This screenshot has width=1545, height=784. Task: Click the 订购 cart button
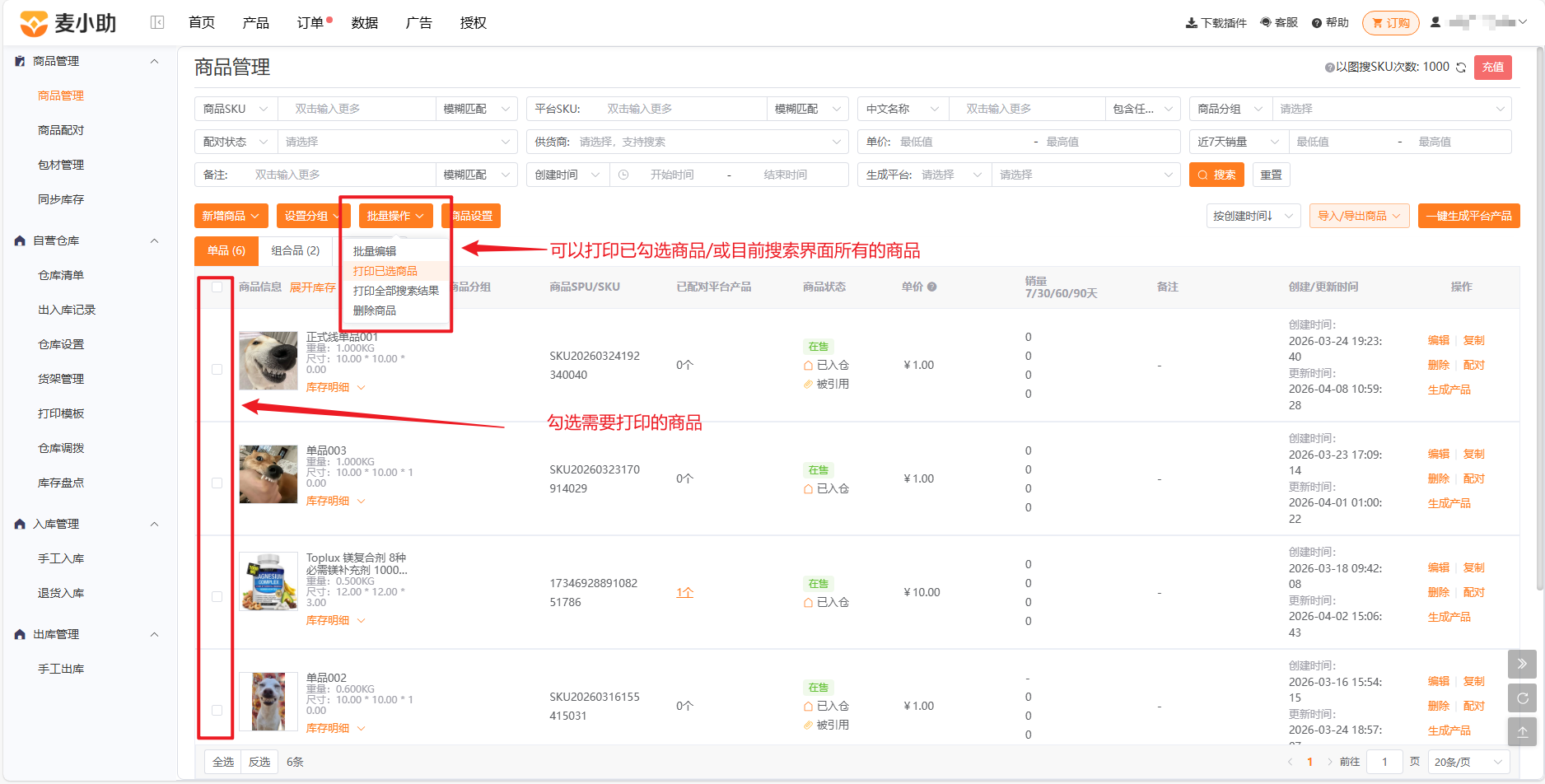click(1390, 23)
